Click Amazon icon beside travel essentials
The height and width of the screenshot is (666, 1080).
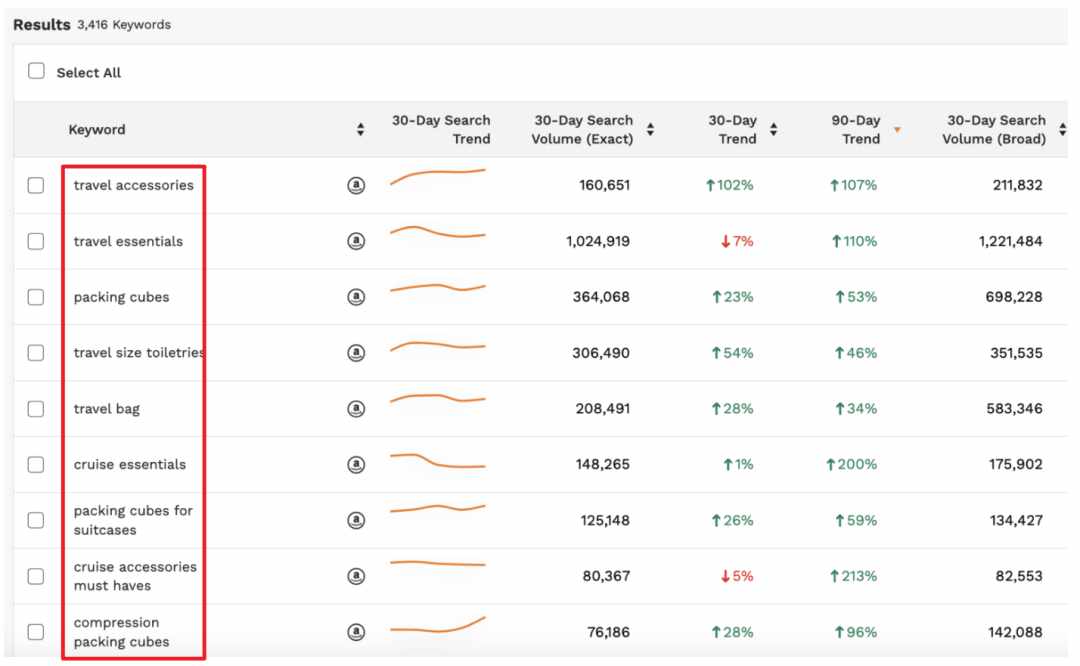(356, 241)
